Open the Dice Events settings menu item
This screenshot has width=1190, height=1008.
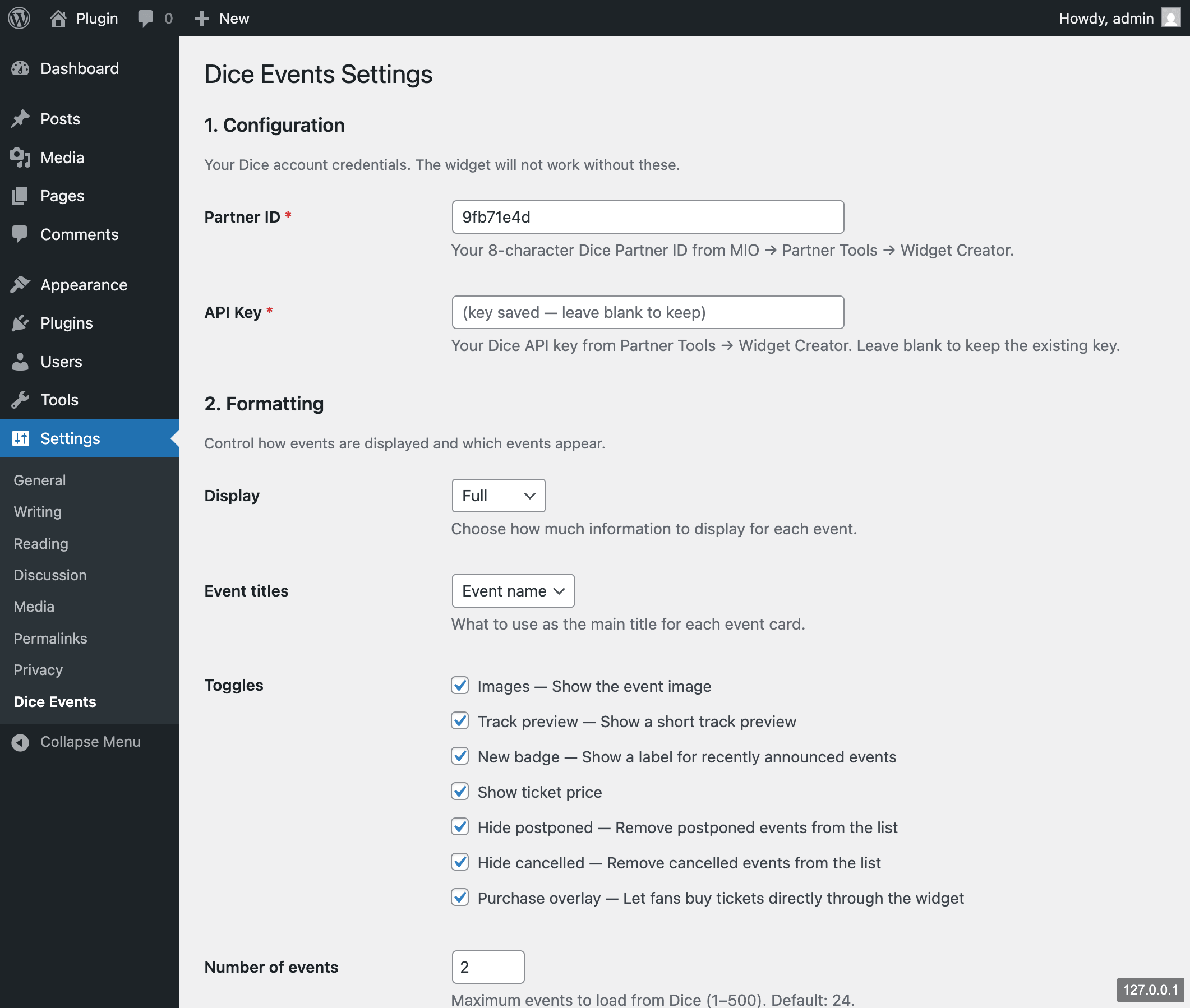(x=54, y=701)
